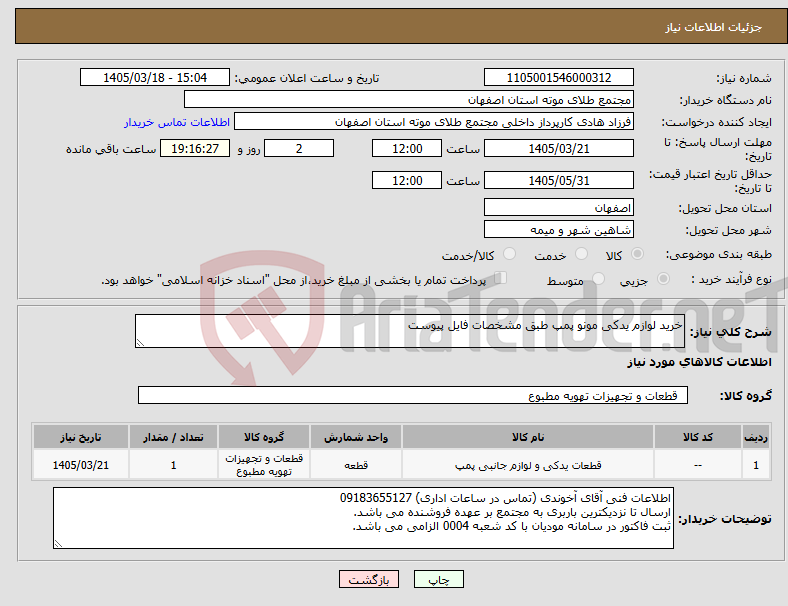Click the delivery province field اصفهان
788x606 pixels.
[558, 207]
